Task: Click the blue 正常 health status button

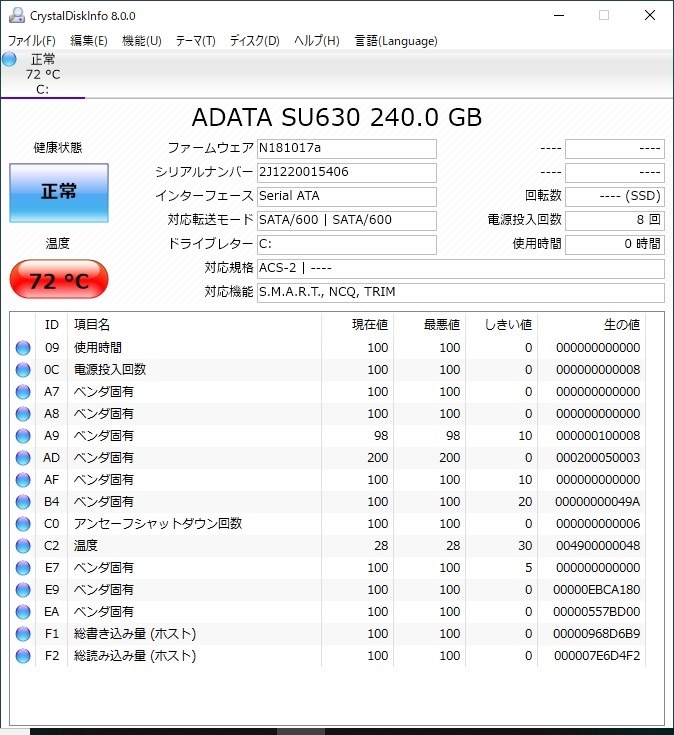Action: click(x=59, y=193)
